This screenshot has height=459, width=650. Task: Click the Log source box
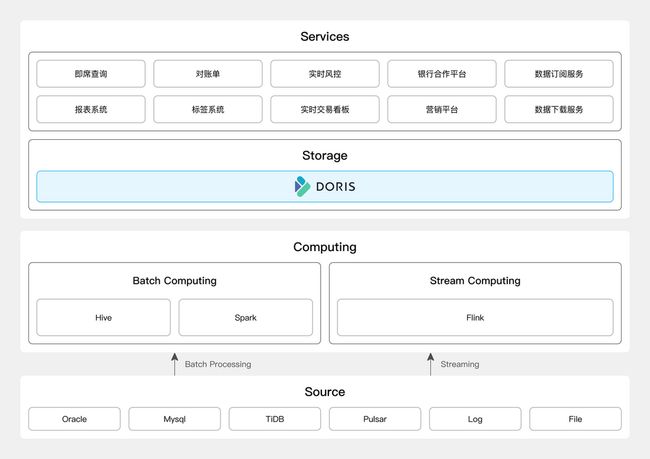[475, 419]
